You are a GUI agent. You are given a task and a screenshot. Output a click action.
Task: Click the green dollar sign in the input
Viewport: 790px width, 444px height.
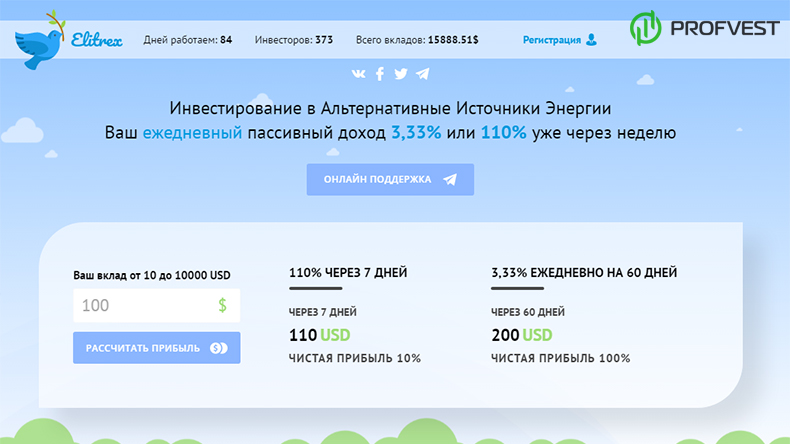point(222,305)
